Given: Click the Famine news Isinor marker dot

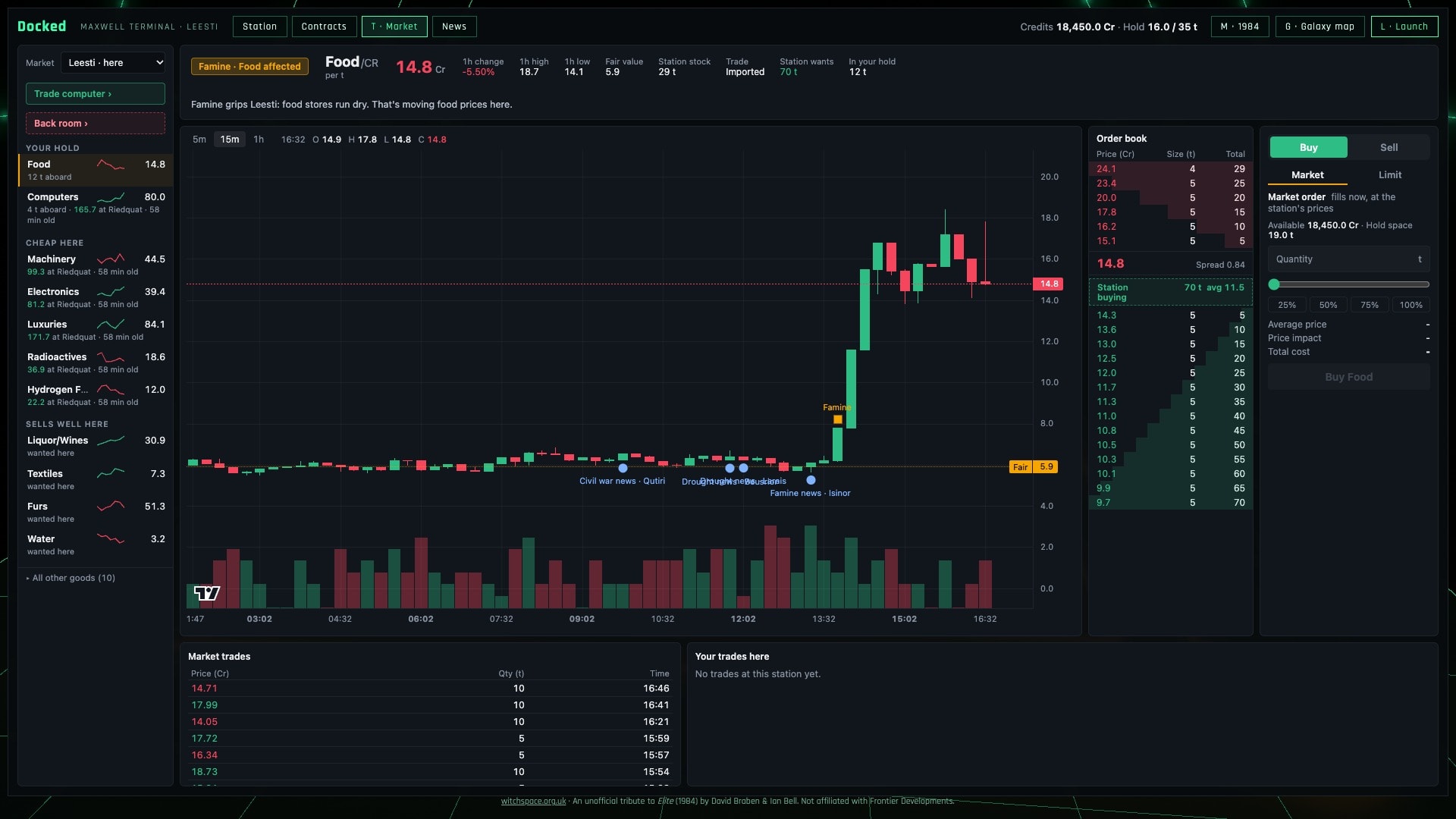Looking at the screenshot, I should (811, 480).
